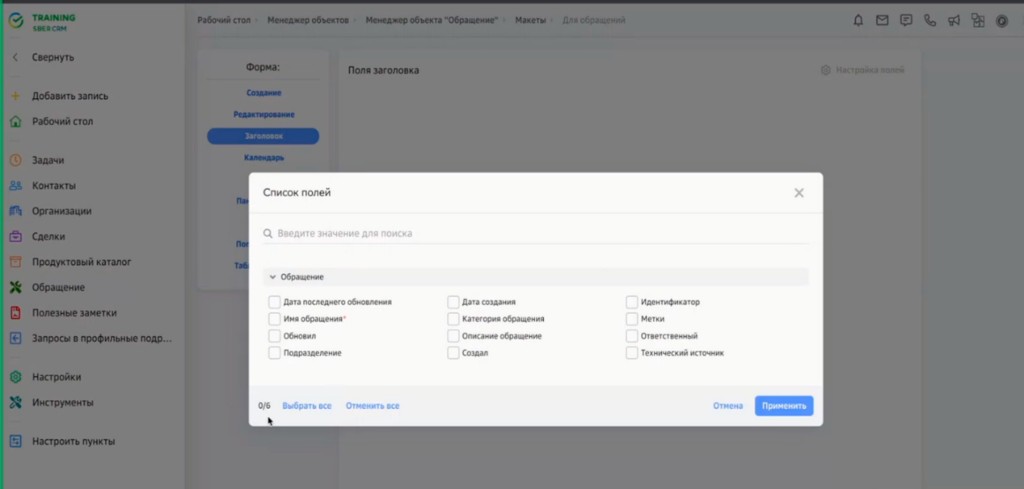The height and width of the screenshot is (489, 1024).
Task: Go to 'Рабочий стол' breadcrumb
Action: pyautogui.click(x=222, y=20)
